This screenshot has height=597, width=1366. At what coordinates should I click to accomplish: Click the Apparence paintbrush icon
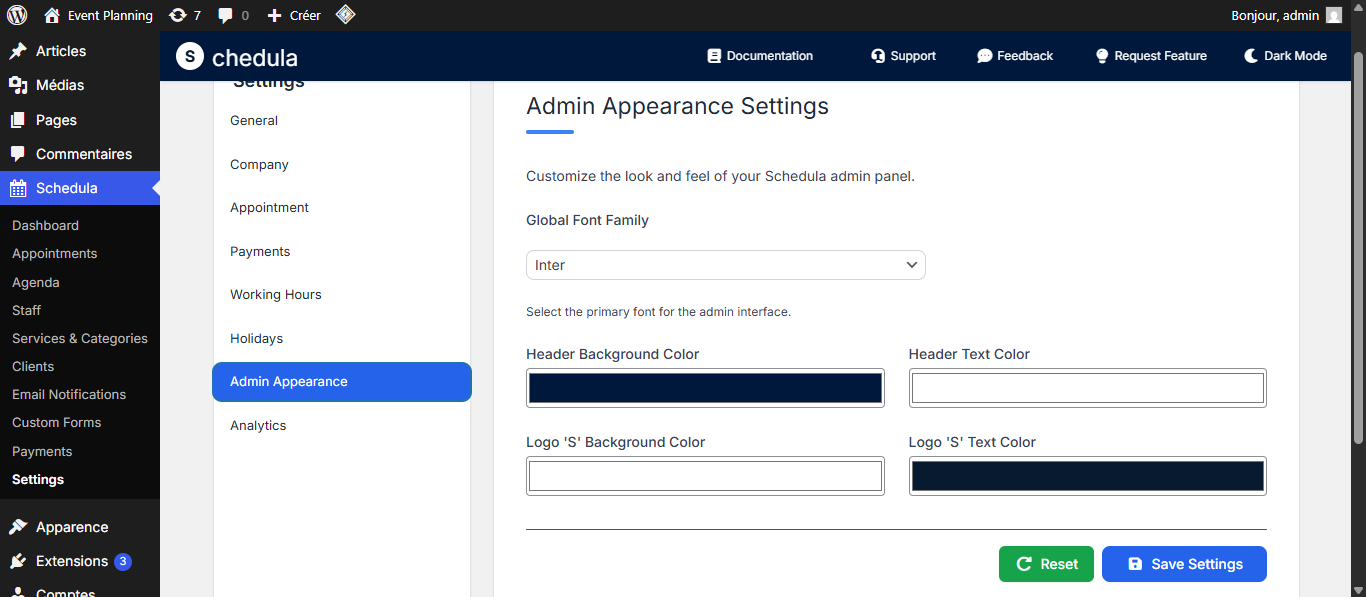[18, 527]
